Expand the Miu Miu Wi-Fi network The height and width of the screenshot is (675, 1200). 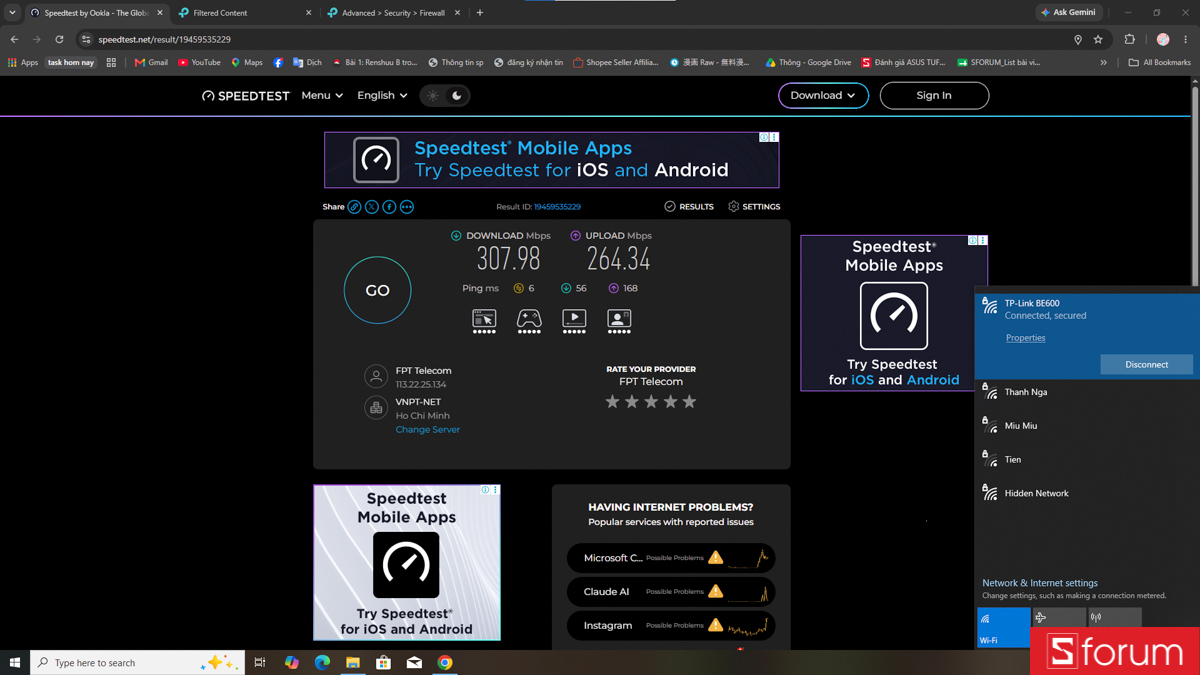[x=1087, y=426]
